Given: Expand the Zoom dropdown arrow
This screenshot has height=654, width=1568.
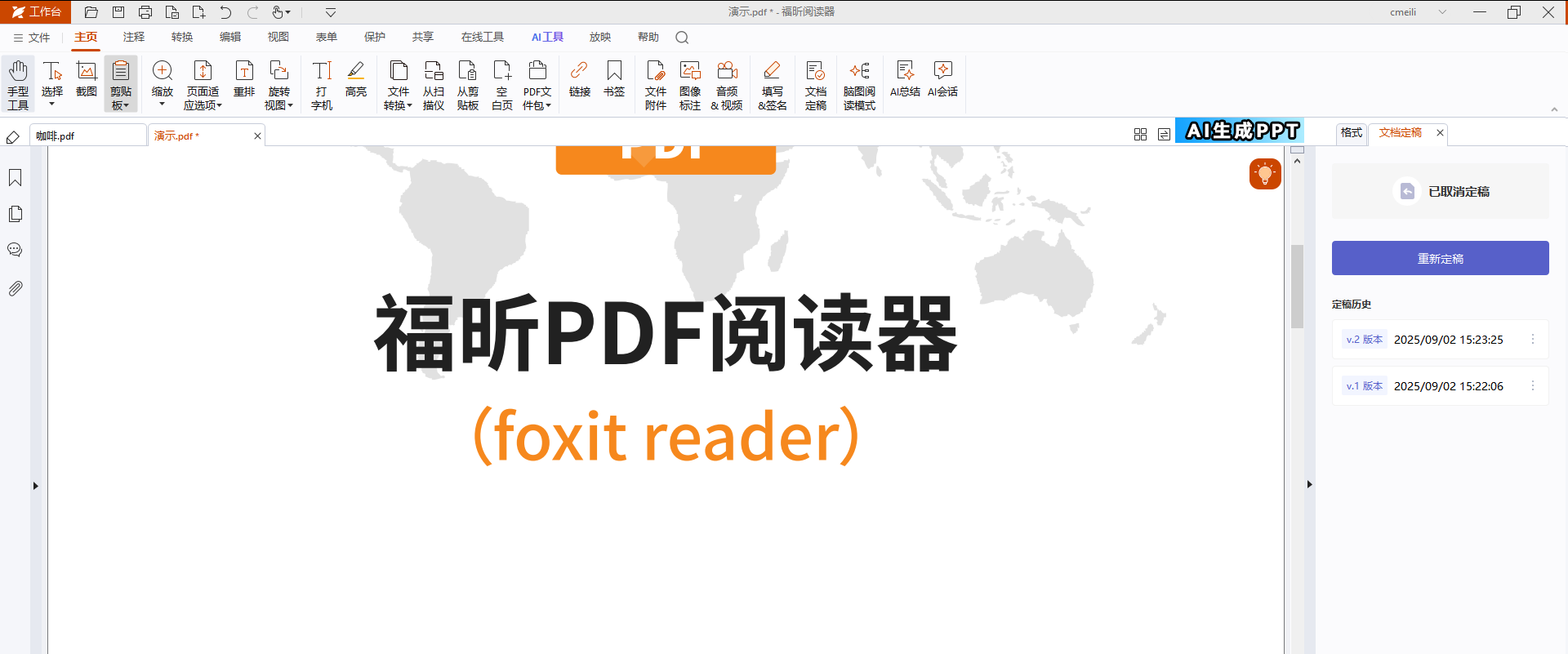Looking at the screenshot, I should pos(163,105).
